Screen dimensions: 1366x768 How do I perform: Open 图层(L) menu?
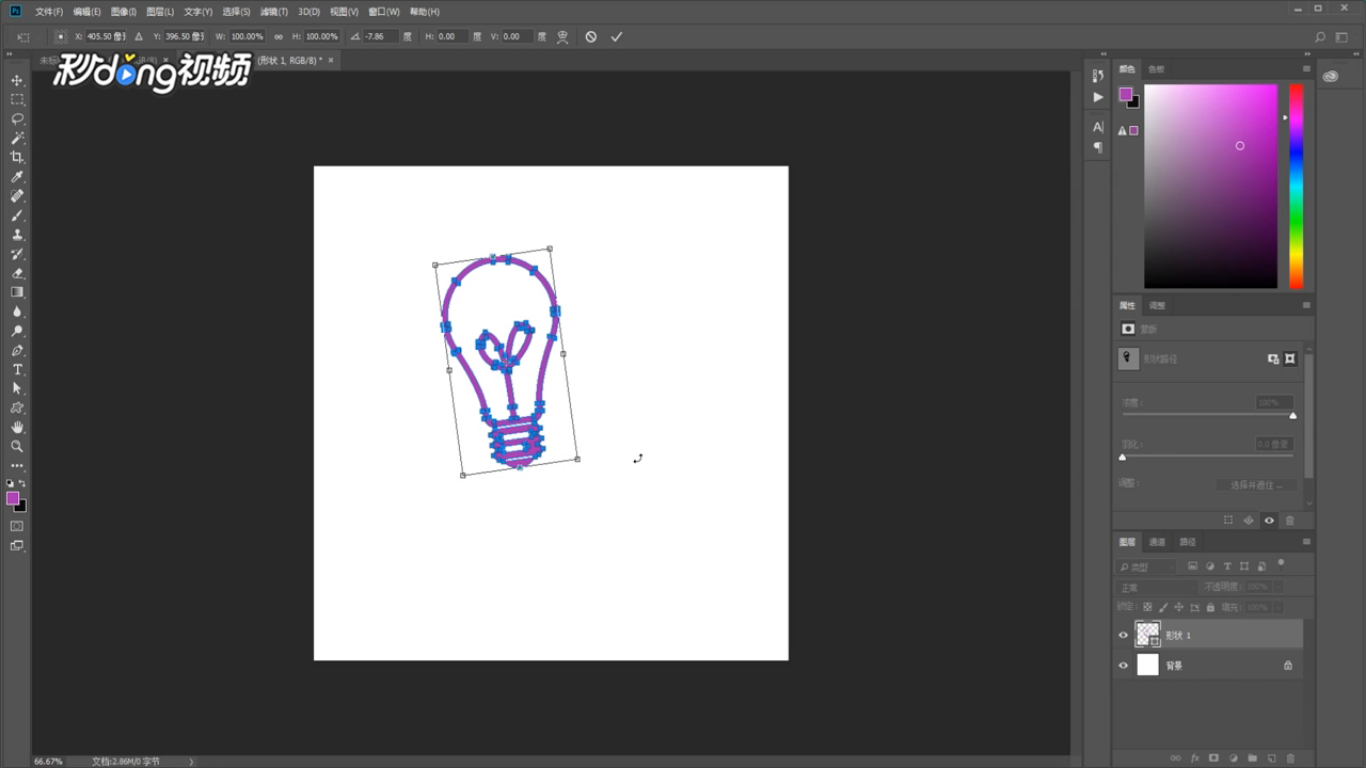click(x=160, y=12)
